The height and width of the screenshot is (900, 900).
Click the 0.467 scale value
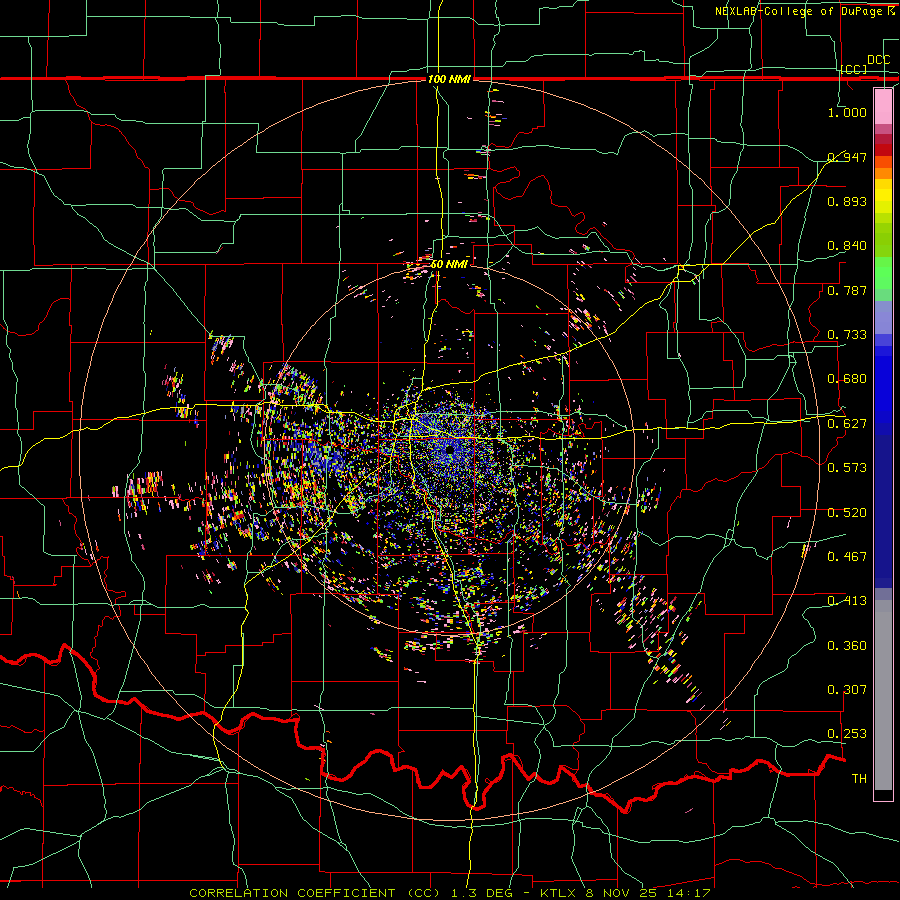pyautogui.click(x=847, y=556)
